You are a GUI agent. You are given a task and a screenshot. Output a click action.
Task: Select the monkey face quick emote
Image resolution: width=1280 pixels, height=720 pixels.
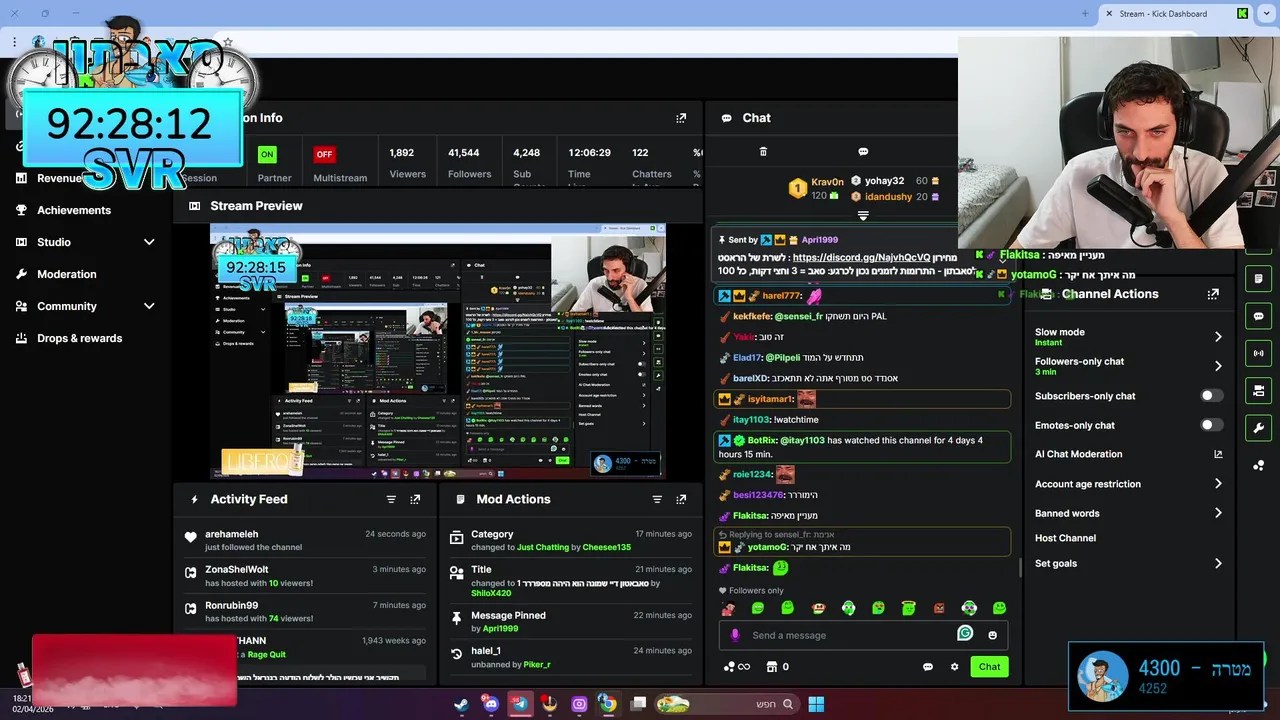[818, 608]
